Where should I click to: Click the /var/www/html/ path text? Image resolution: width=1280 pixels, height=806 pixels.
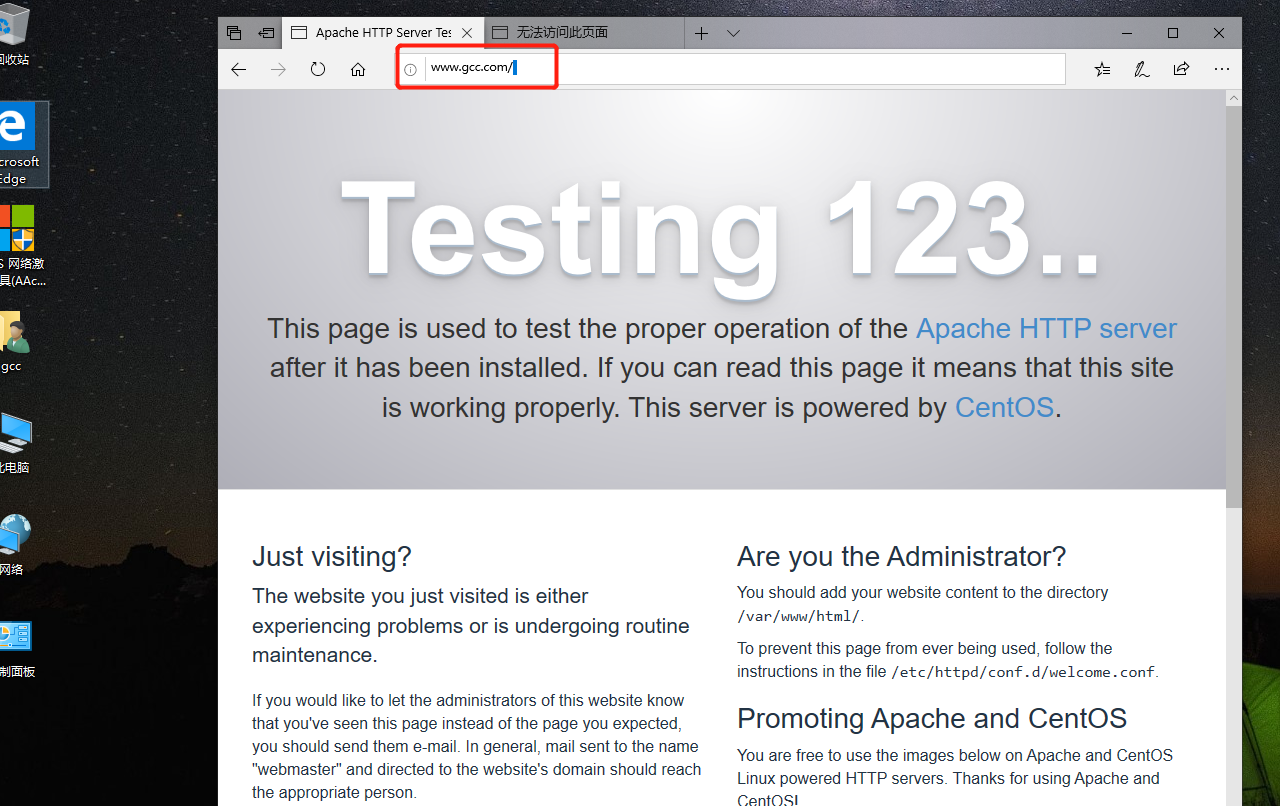(x=798, y=616)
